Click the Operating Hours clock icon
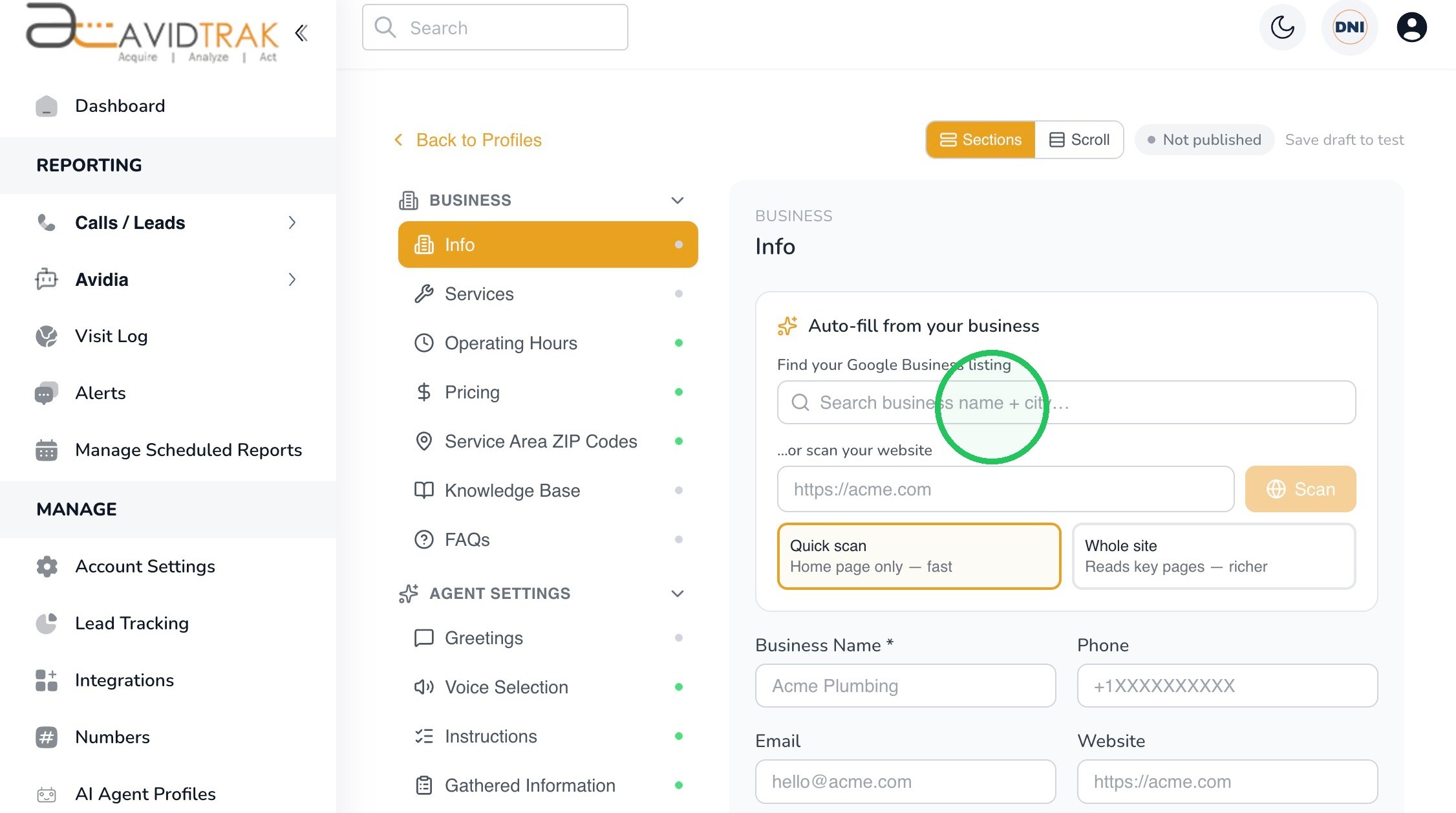 tap(424, 343)
